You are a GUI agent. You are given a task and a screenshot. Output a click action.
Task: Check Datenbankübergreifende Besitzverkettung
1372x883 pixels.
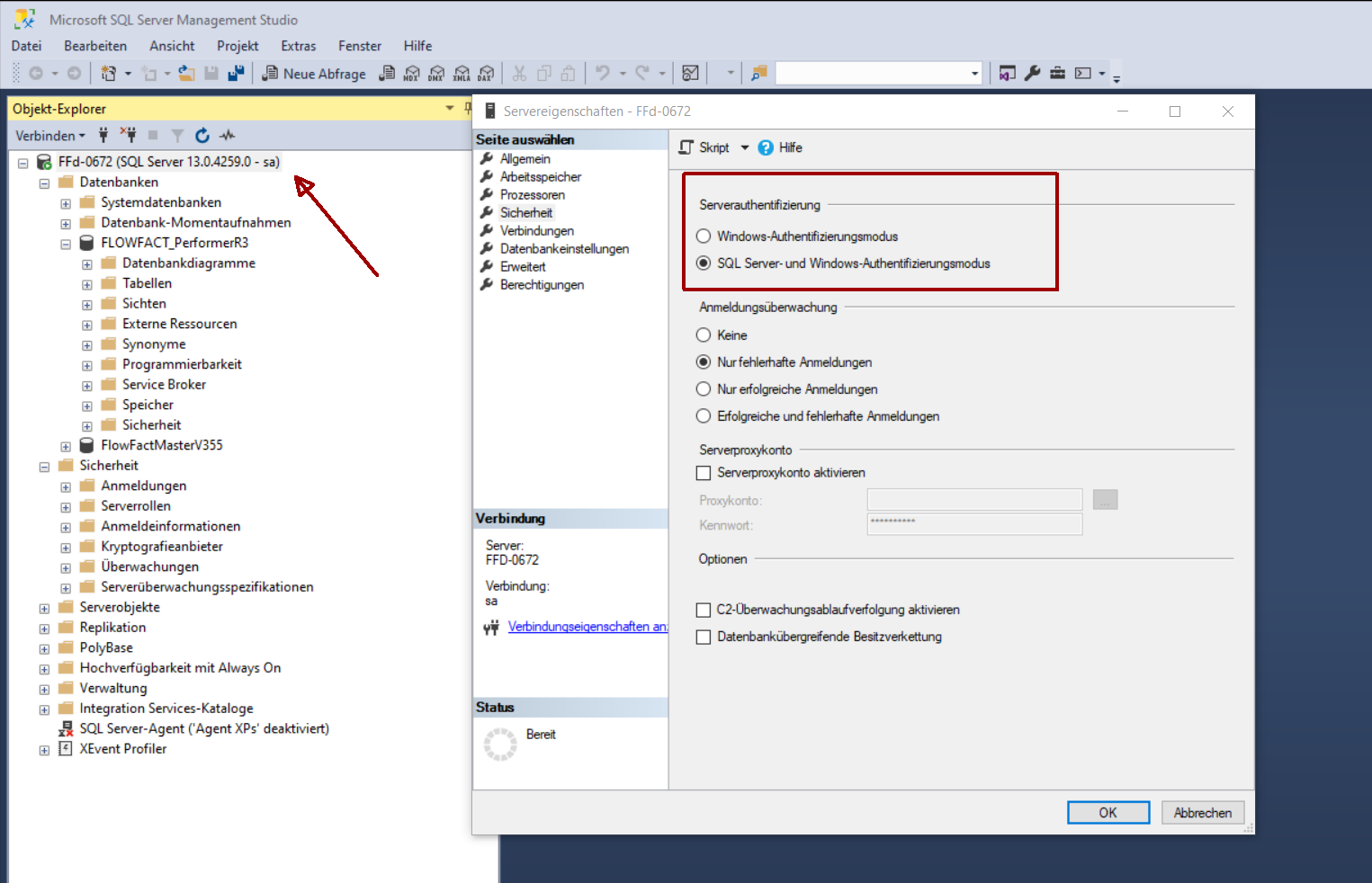(x=704, y=637)
